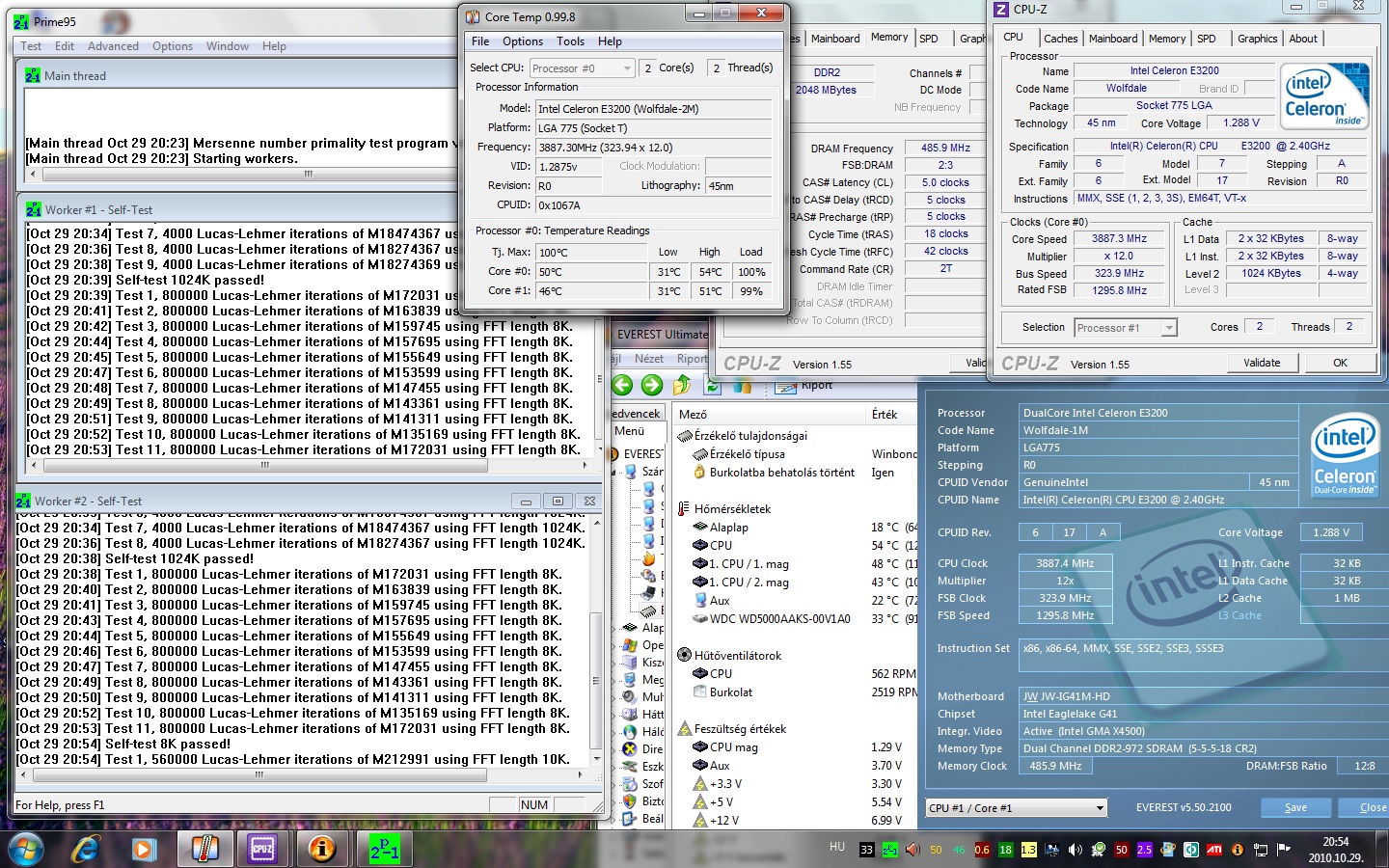Open the Prime95 Test menu
This screenshot has height=868, width=1389.
pos(31,46)
